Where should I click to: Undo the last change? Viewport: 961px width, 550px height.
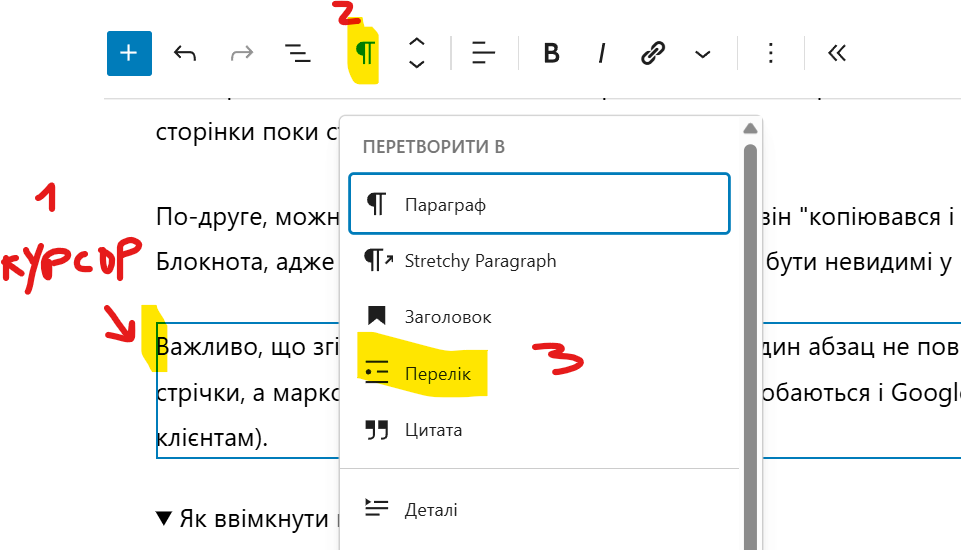[185, 53]
